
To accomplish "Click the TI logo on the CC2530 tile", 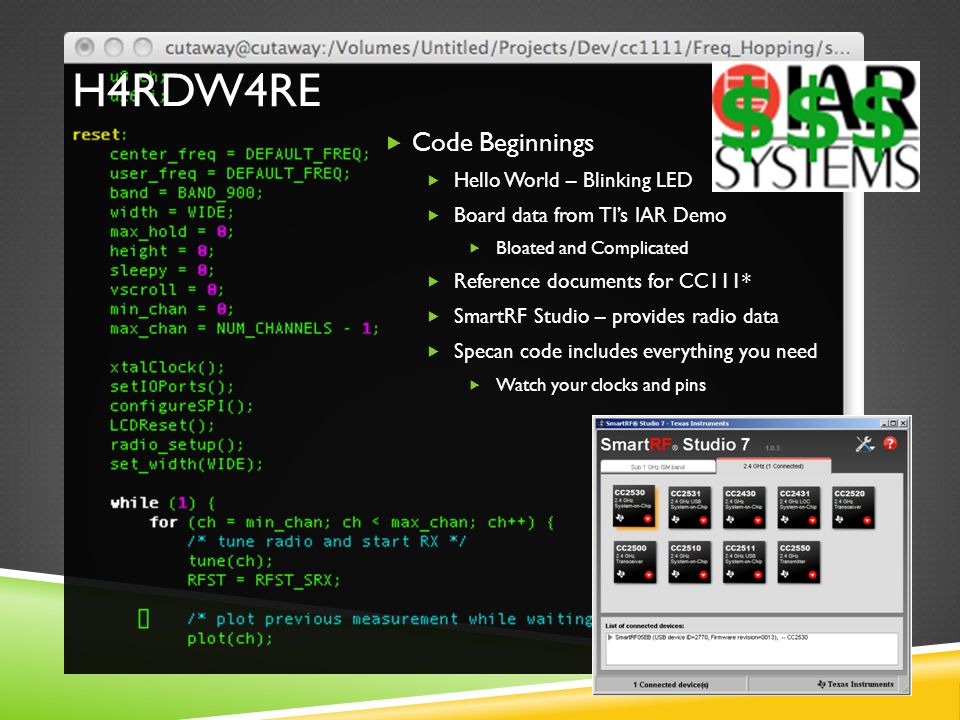I will point(620,517).
